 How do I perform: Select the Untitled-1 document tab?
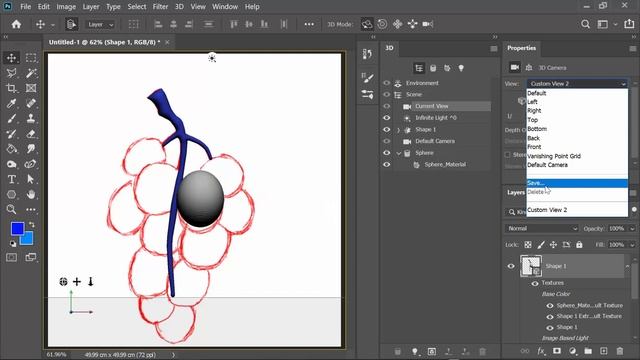[104, 42]
